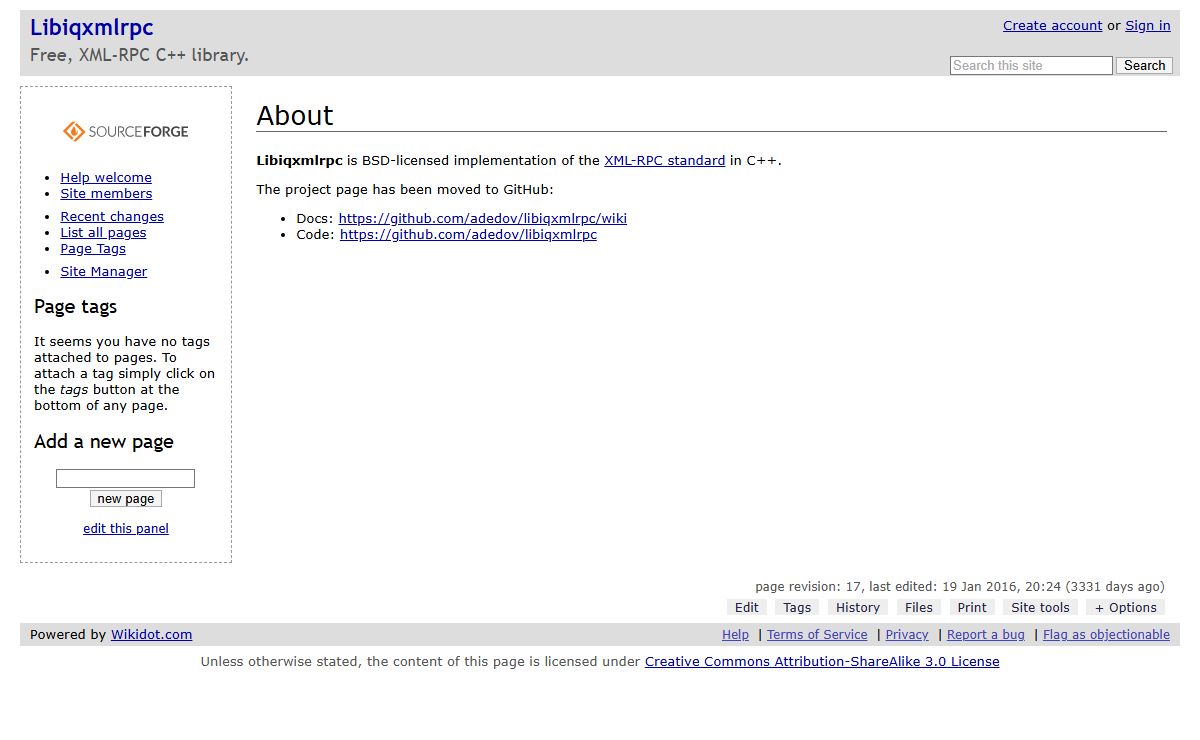Click edit this panel link
1200x740 pixels.
point(126,529)
